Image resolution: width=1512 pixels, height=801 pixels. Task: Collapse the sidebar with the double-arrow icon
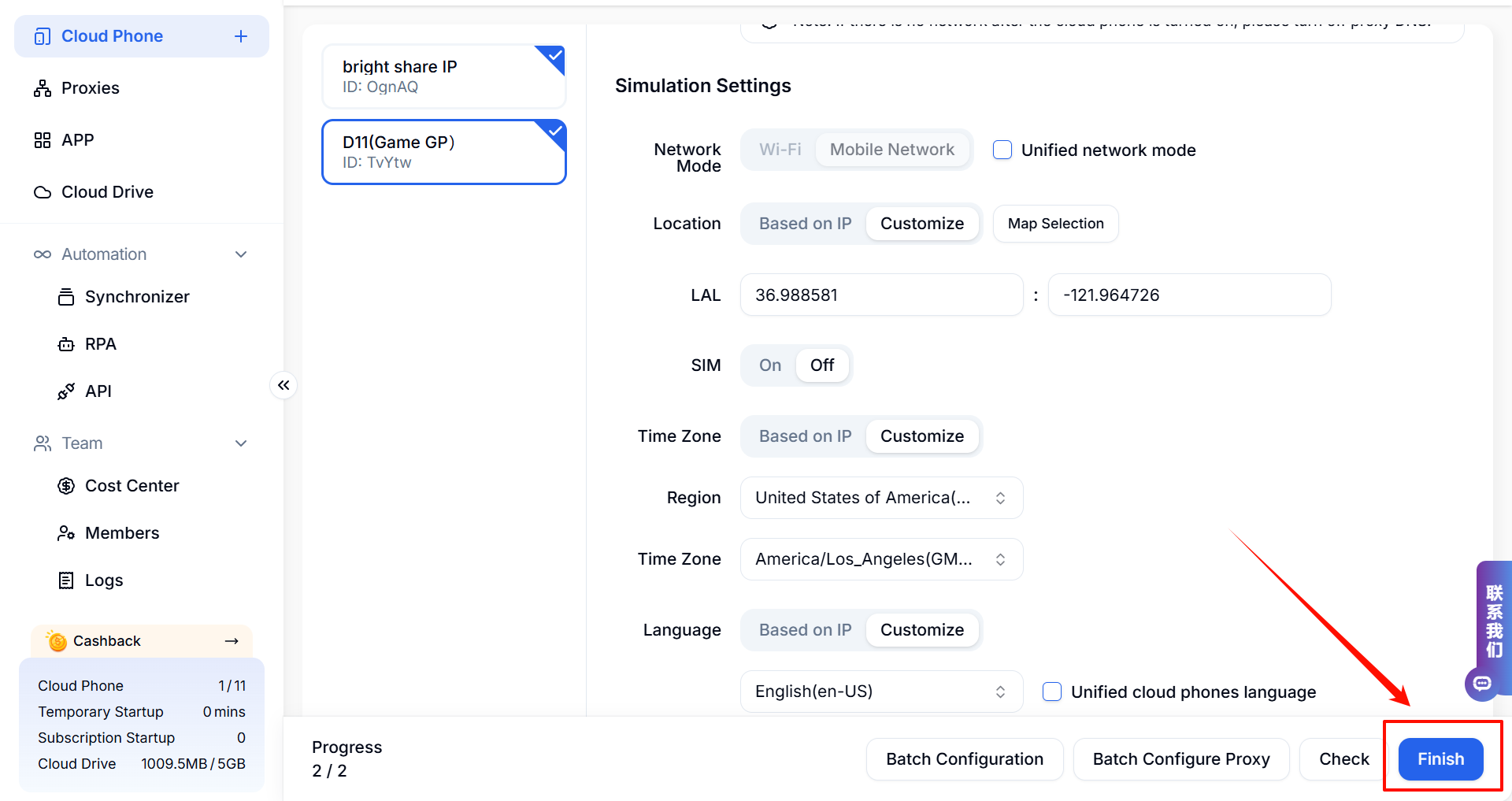[283, 385]
